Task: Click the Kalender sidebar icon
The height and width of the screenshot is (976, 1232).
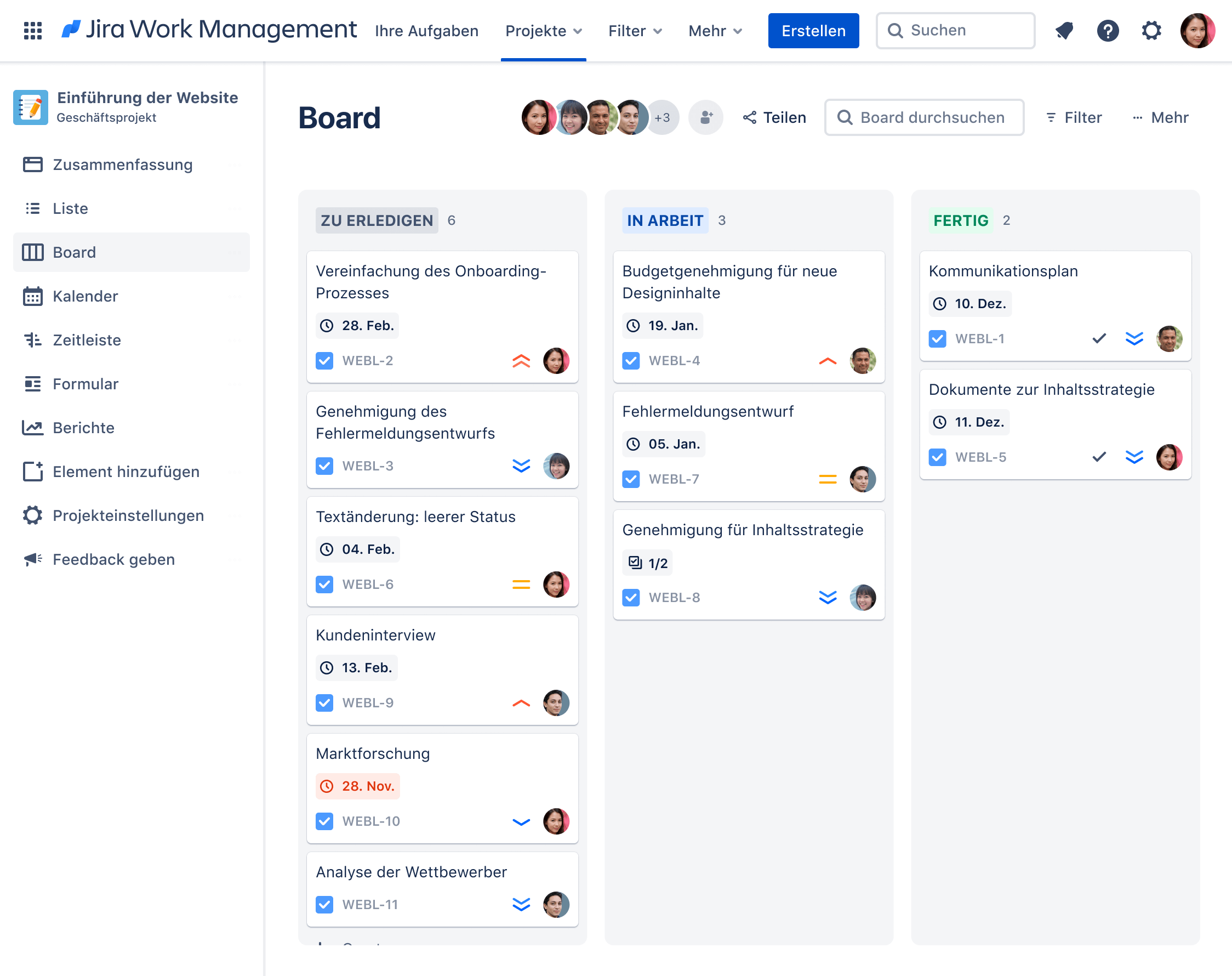Action: 32,297
